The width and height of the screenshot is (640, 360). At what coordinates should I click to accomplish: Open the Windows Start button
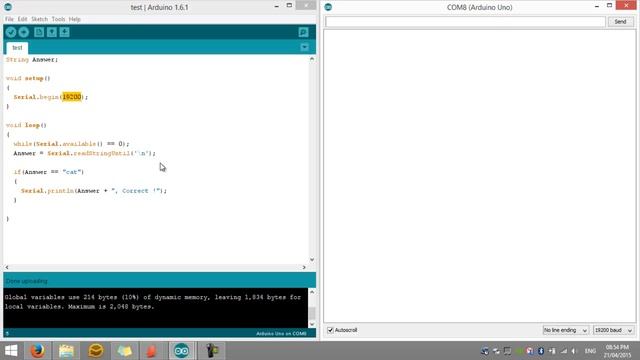tap(11, 351)
